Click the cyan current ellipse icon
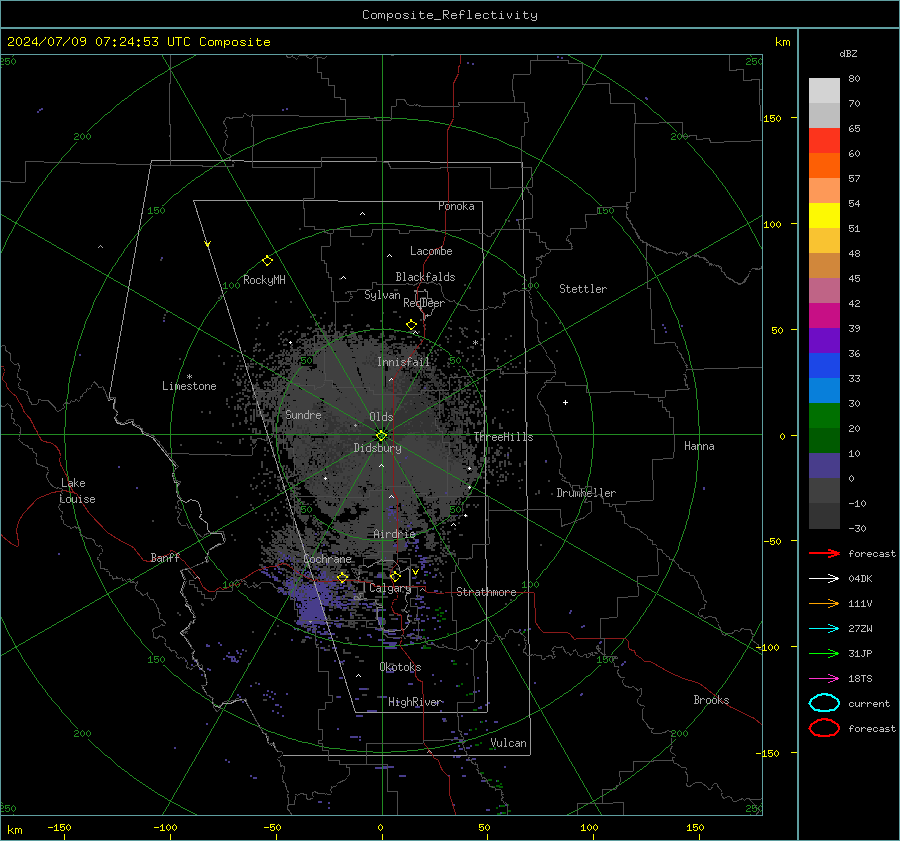900x841 pixels. coord(824,703)
